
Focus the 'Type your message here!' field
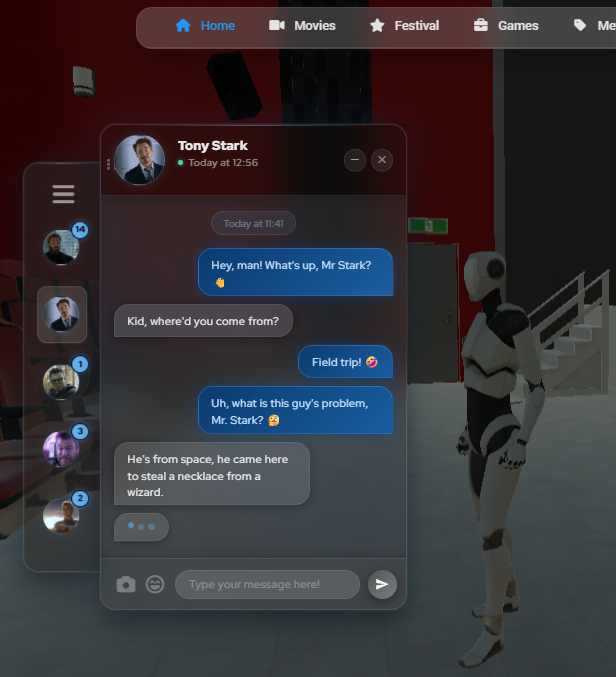pos(267,584)
